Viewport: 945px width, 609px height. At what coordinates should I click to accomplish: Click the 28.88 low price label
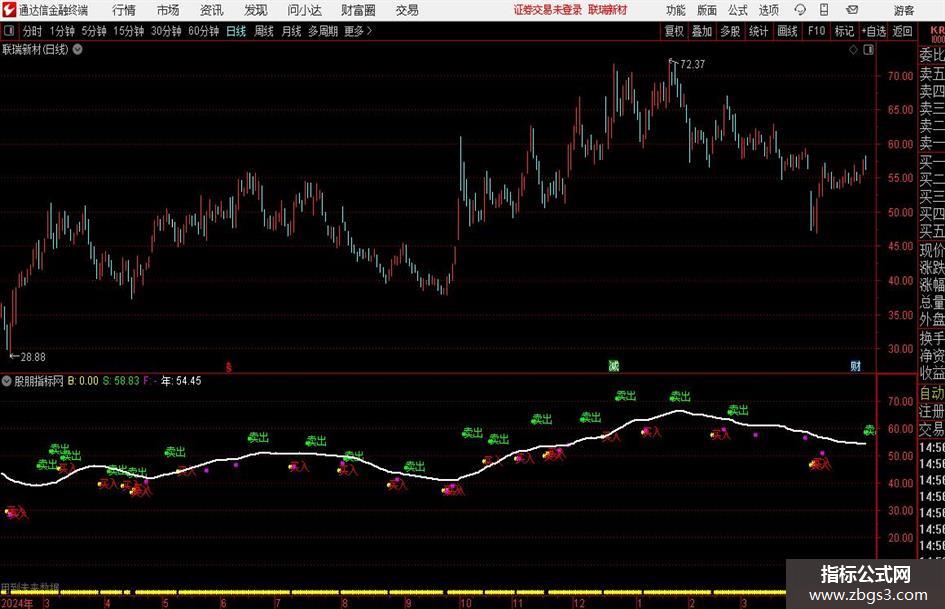[x=33, y=357]
